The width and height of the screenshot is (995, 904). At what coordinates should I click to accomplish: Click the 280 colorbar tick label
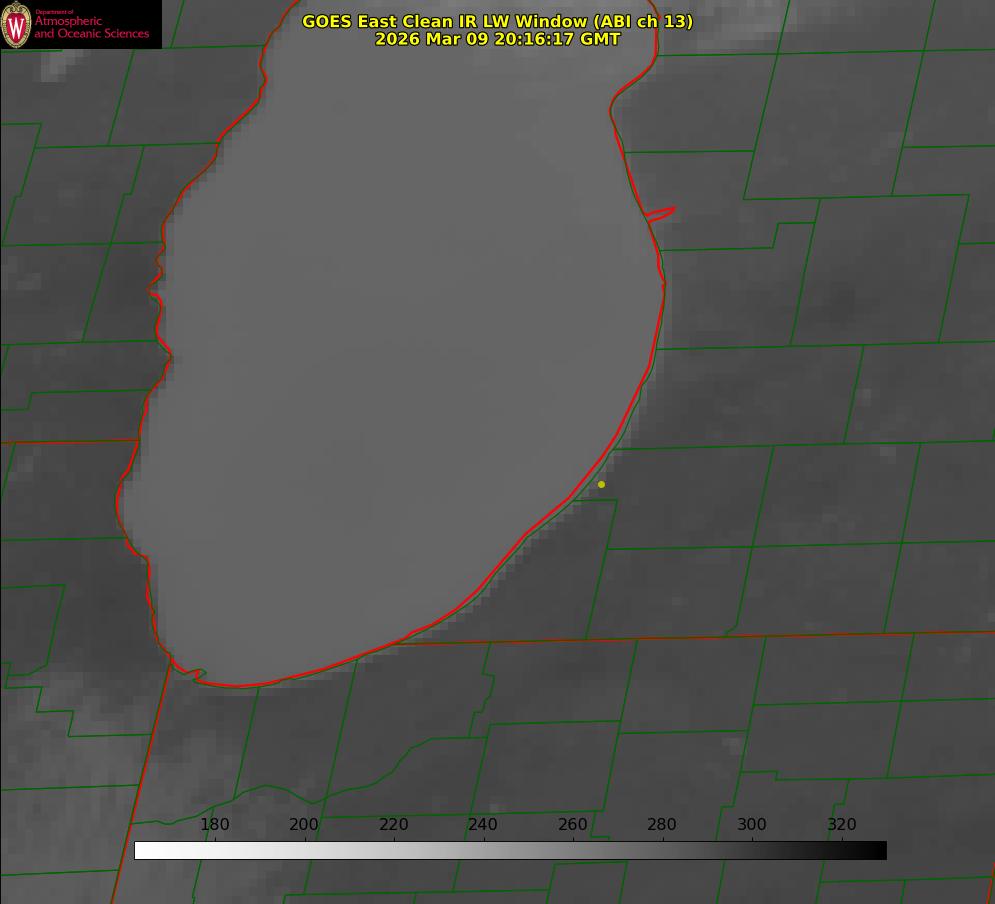[662, 825]
